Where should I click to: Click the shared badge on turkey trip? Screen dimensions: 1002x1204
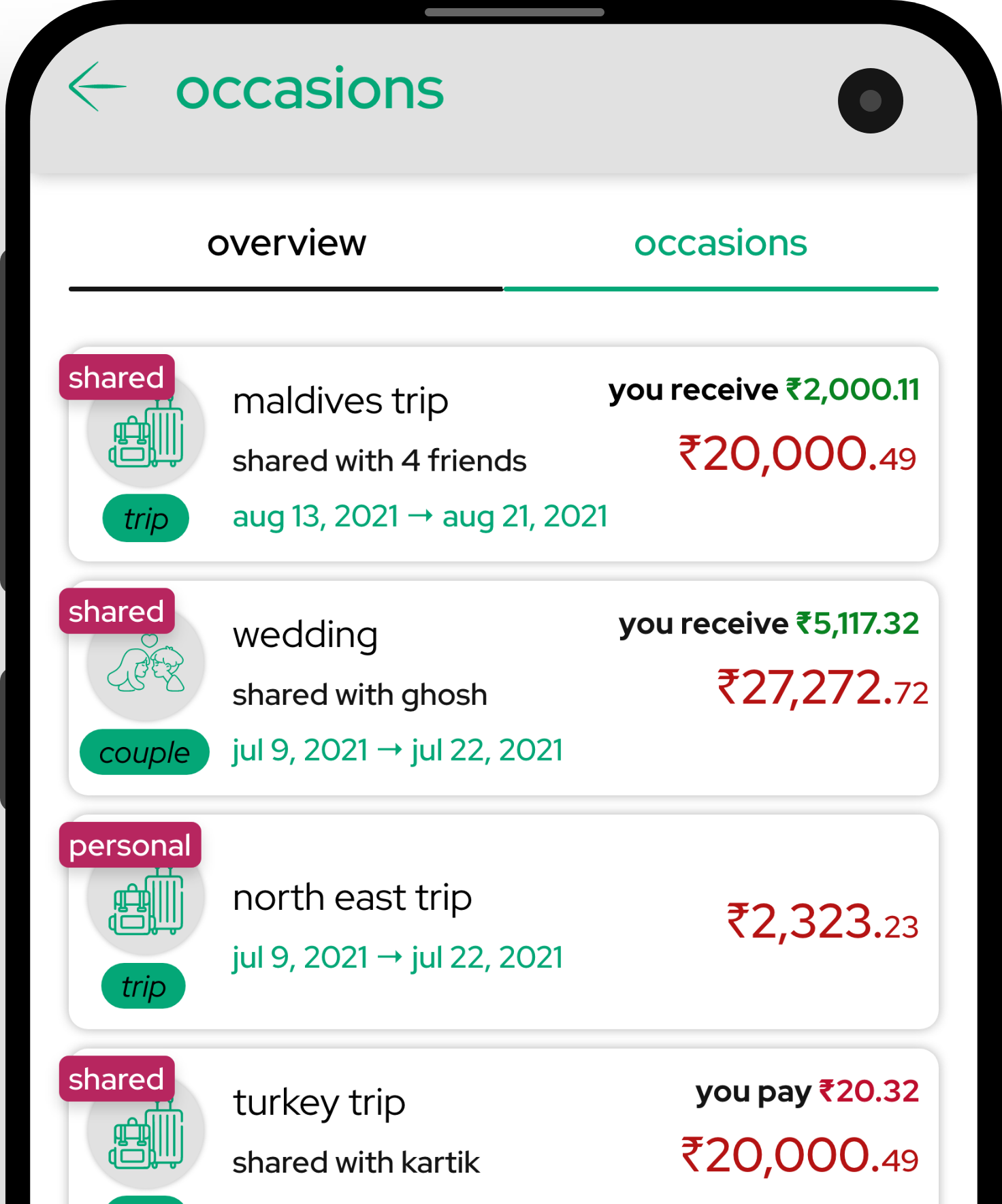click(117, 1079)
